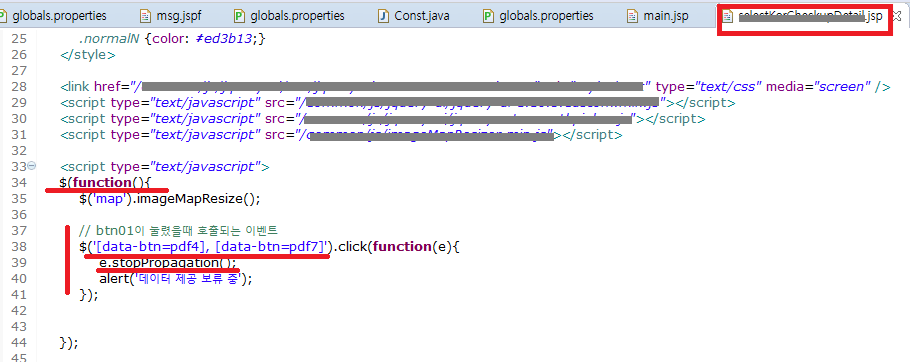Click the closing '</style>' tag
Viewport: 910px width, 362px height.
(x=88, y=55)
